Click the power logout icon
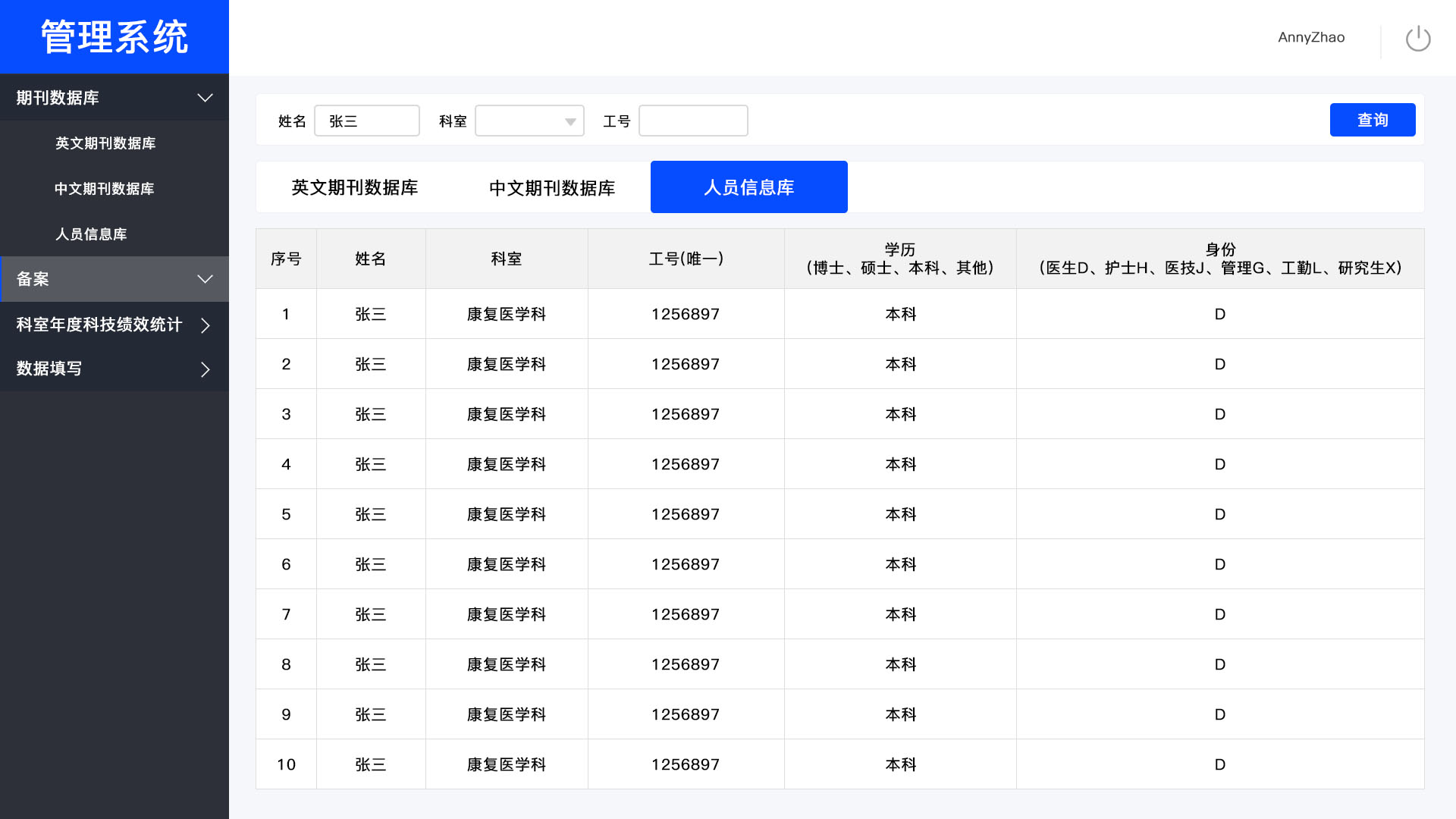This screenshot has height=819, width=1456. (1417, 38)
